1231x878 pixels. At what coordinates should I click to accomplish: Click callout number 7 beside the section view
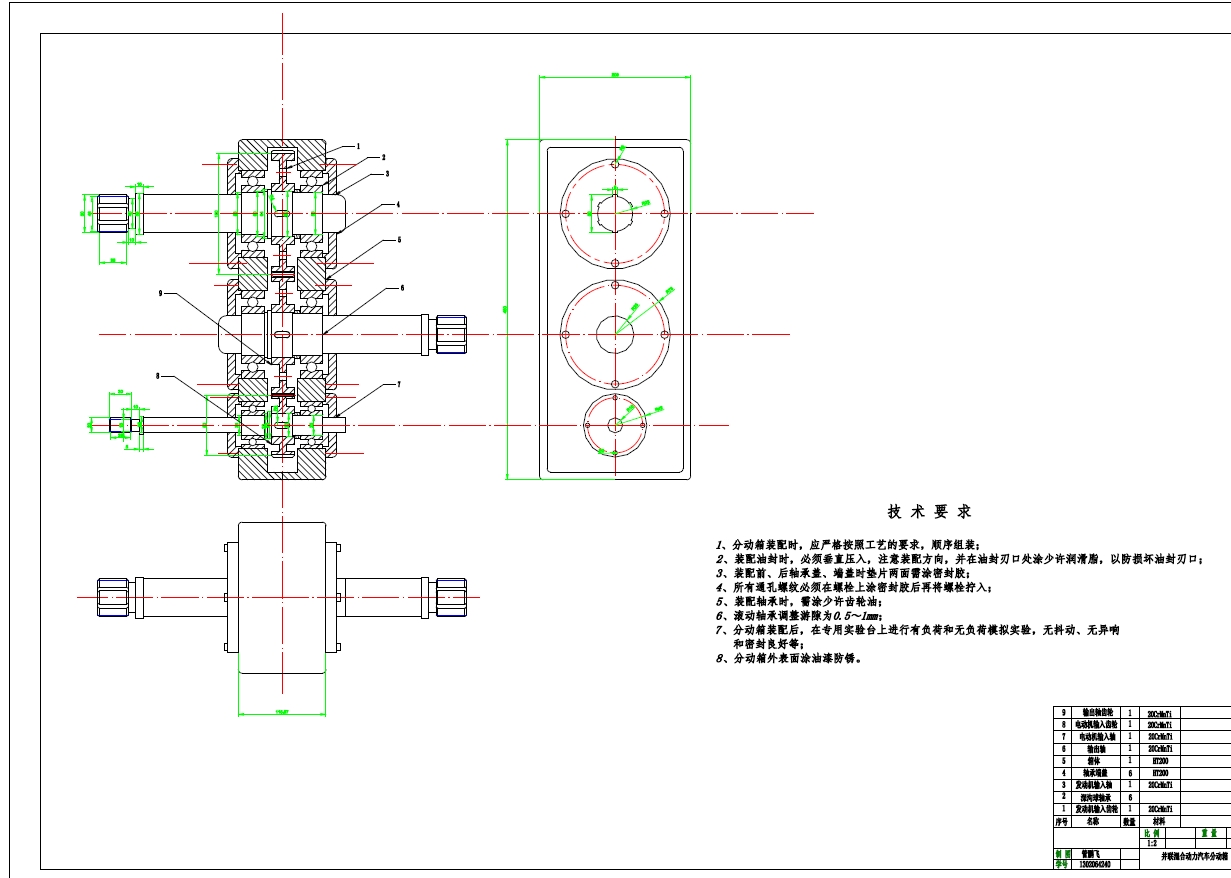pos(398,384)
